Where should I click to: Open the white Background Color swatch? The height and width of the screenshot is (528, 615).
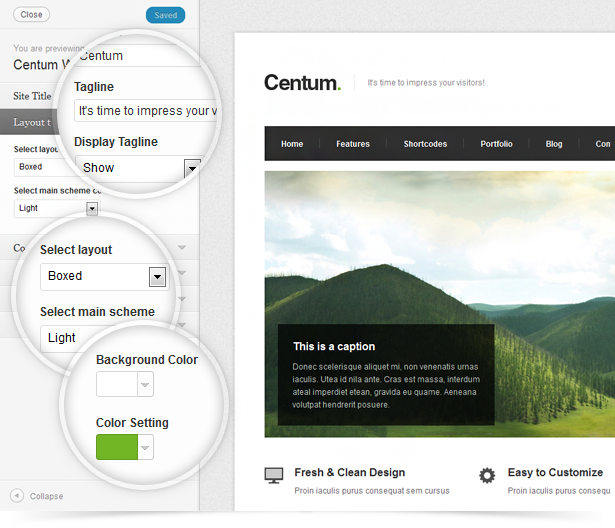coord(117,384)
